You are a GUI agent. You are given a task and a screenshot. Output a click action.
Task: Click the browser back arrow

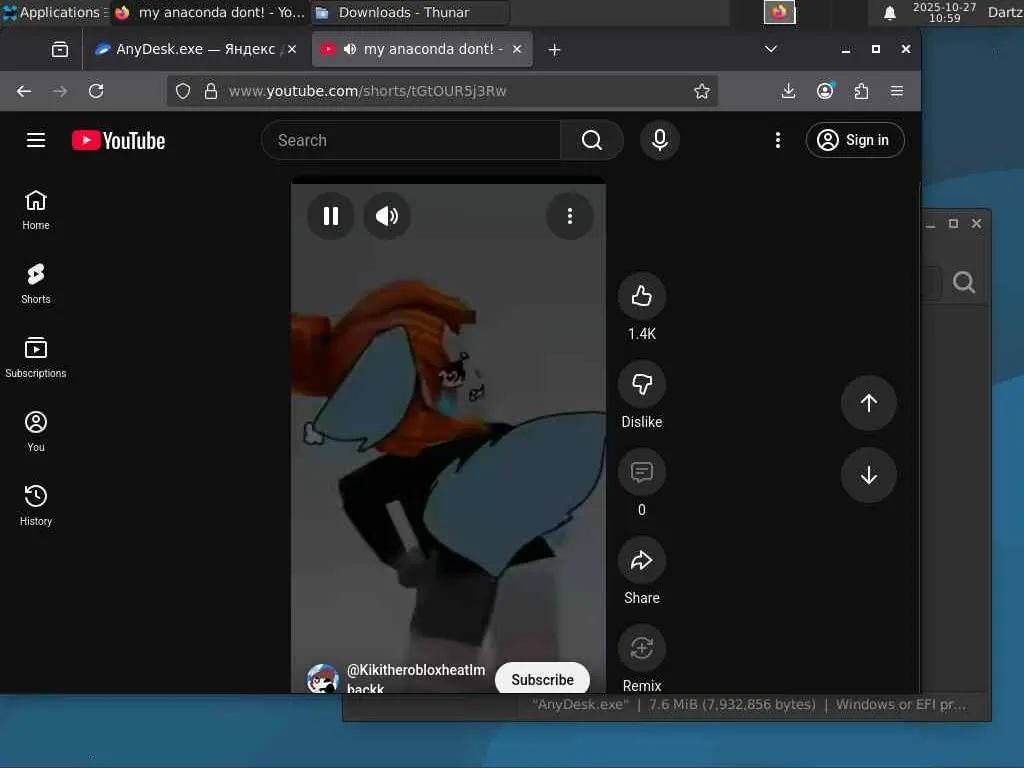[24, 91]
